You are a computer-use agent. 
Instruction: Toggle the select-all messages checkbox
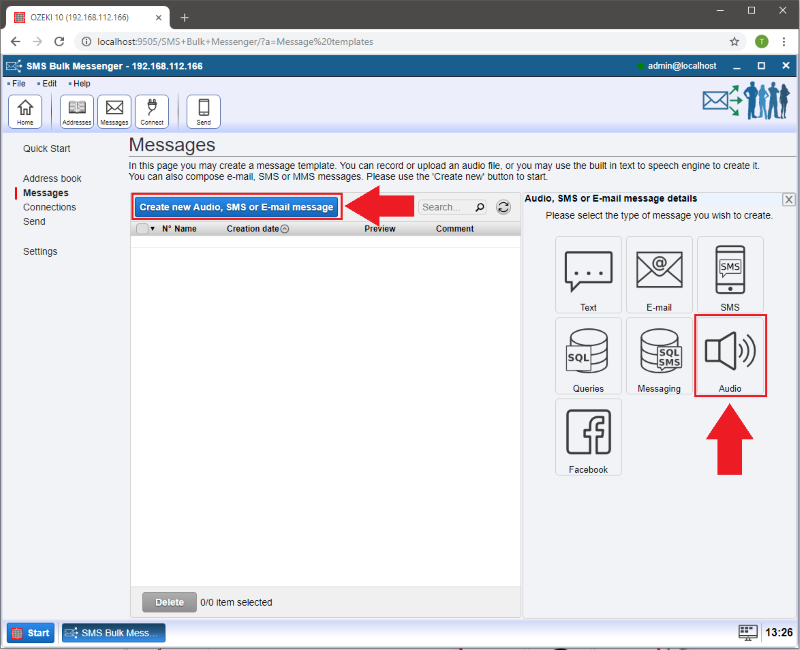click(x=142, y=229)
